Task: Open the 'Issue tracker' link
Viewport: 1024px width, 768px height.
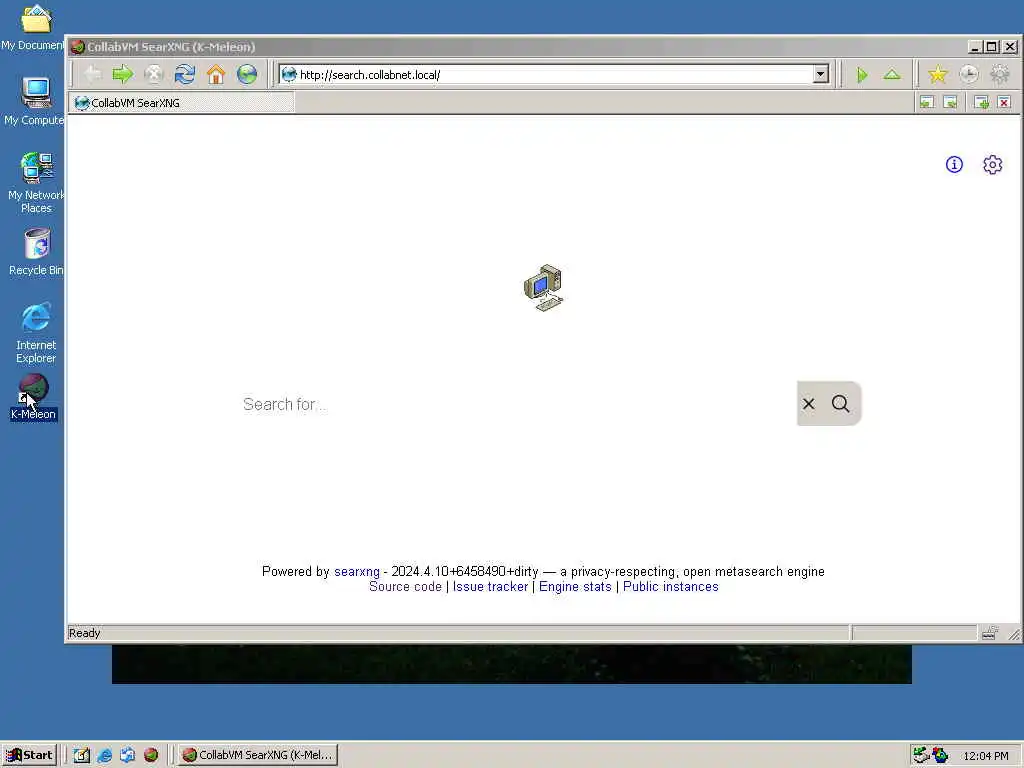Action: point(490,586)
